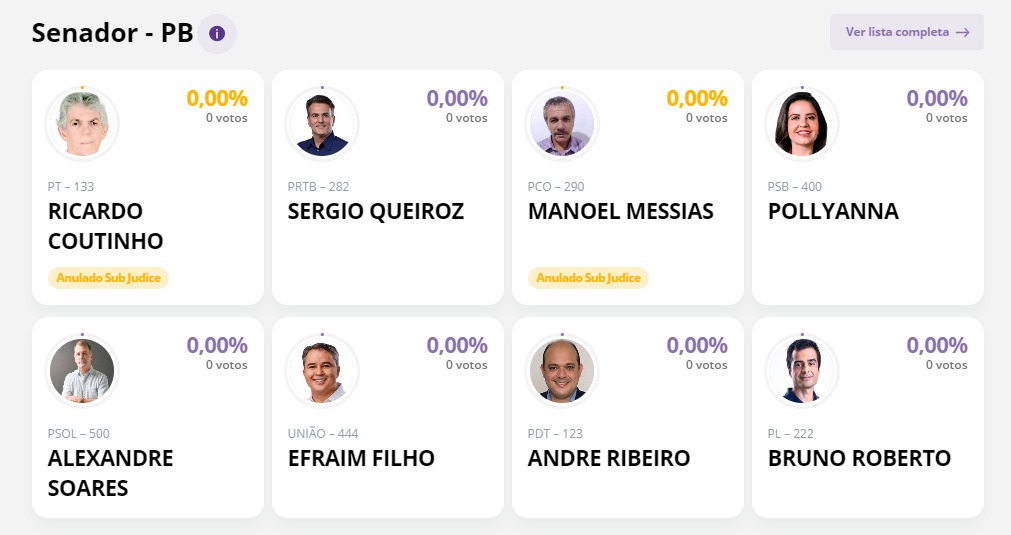
Task: Select Efraim Filho's candidate photo
Action: [x=322, y=371]
